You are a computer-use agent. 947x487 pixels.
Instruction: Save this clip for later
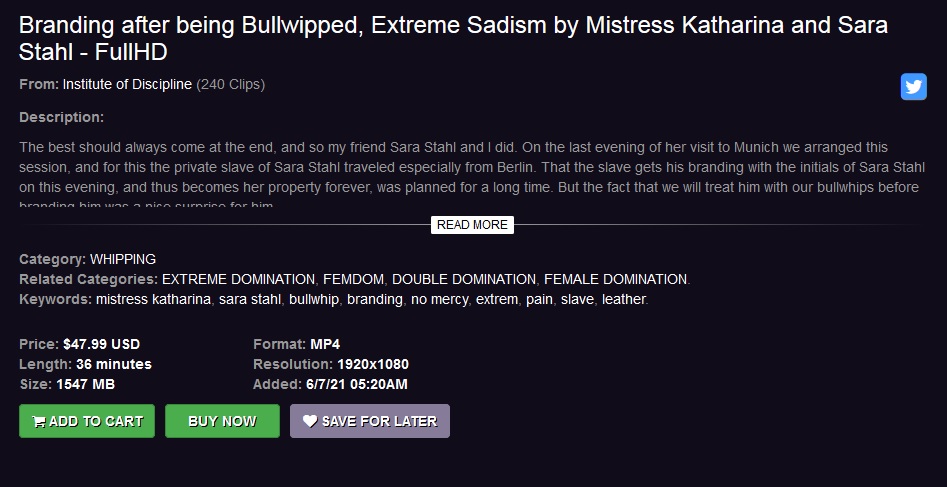[370, 421]
